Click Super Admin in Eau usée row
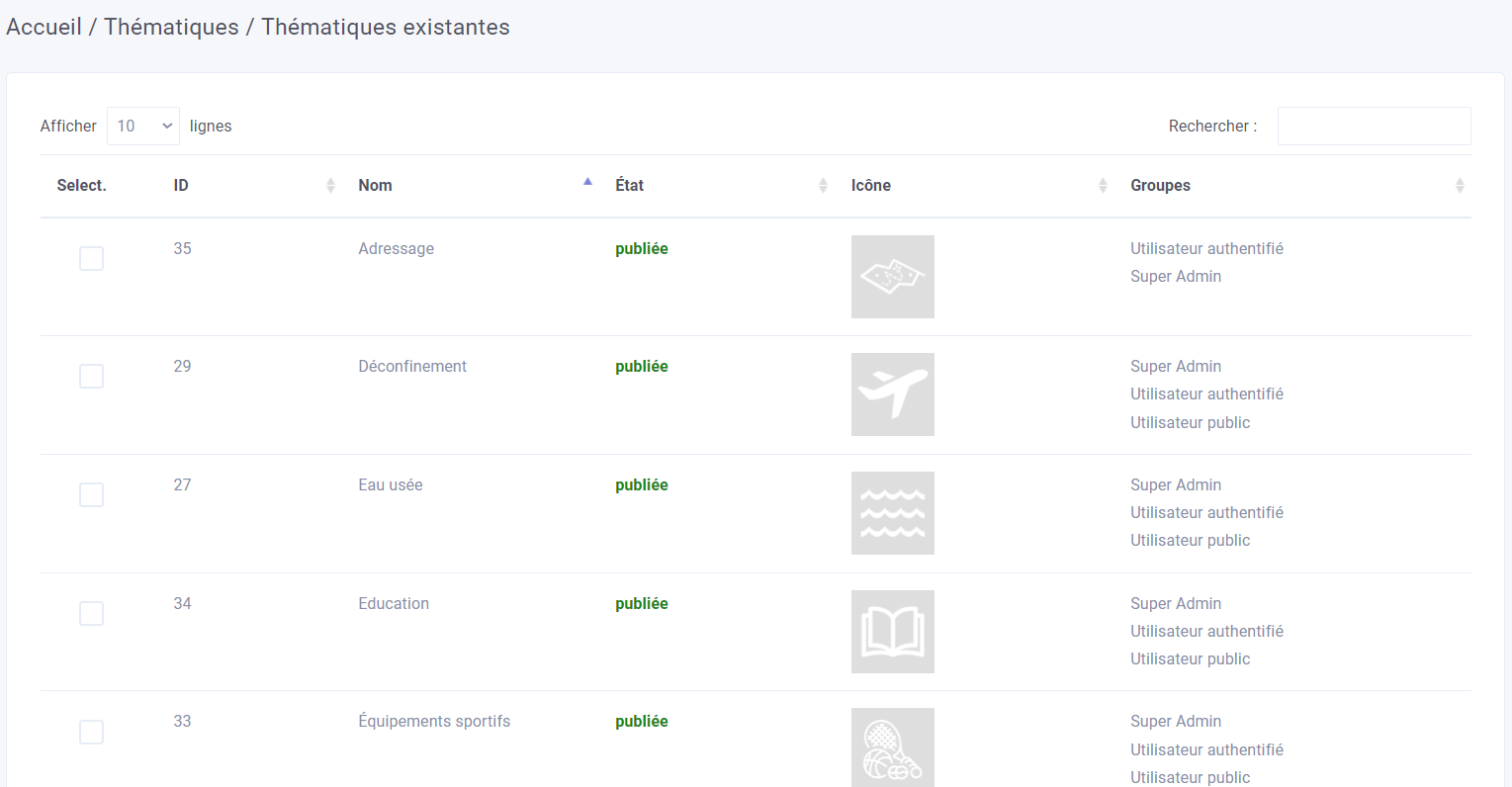 tap(1176, 484)
